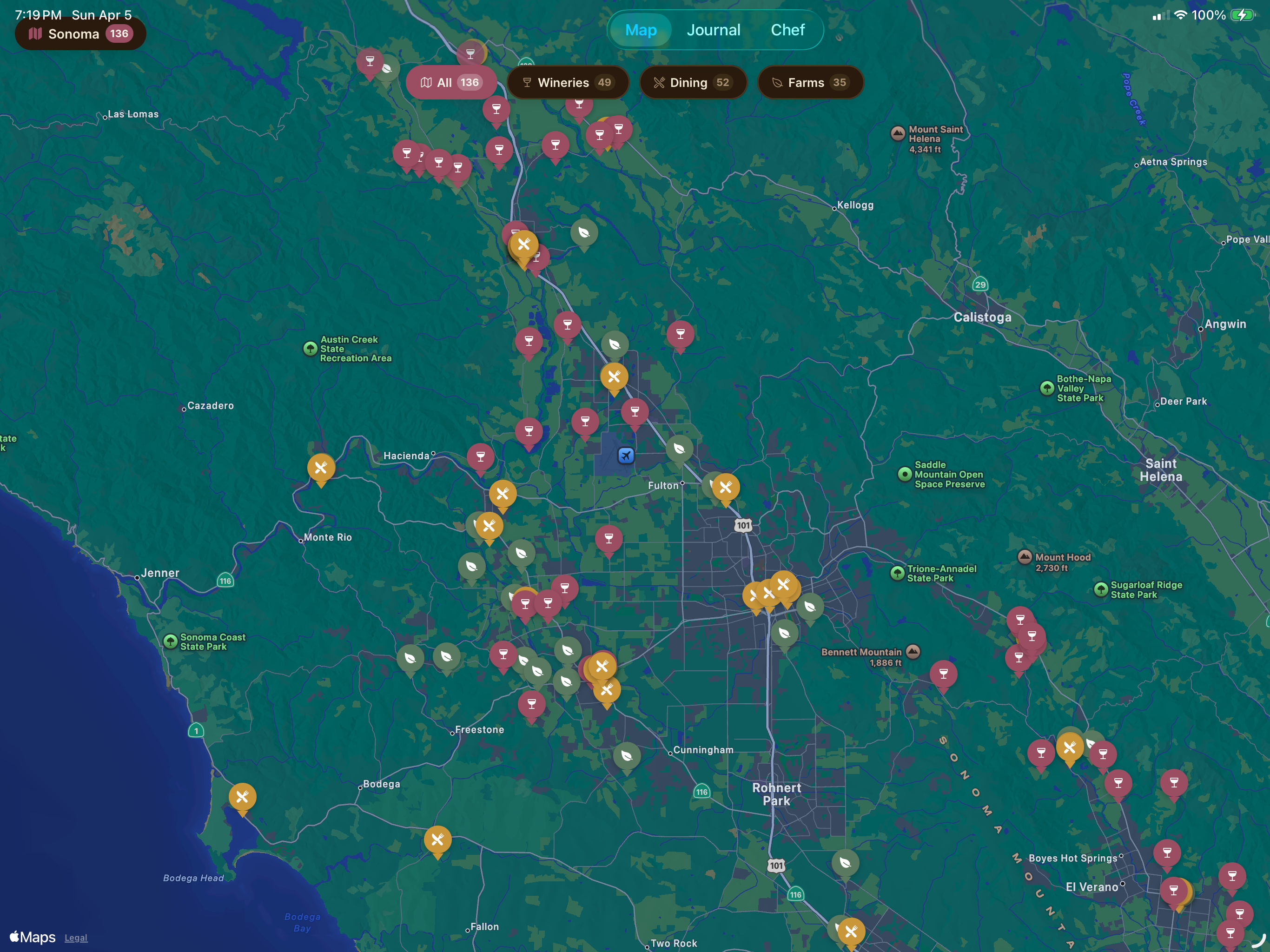
Task: Tap Mount Saint Helena peak marker
Action: 897,133
